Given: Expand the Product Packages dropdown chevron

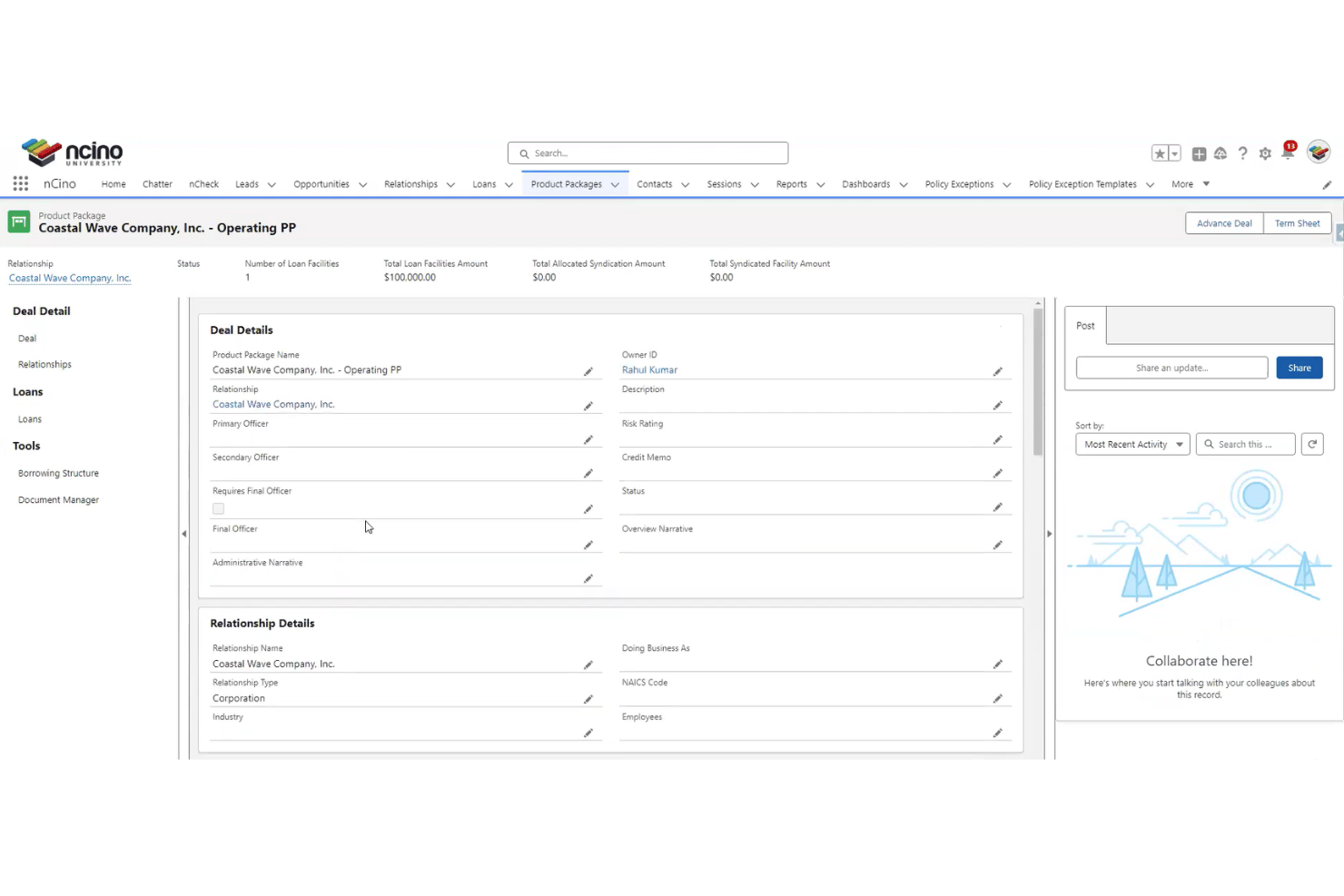Looking at the screenshot, I should point(615,184).
